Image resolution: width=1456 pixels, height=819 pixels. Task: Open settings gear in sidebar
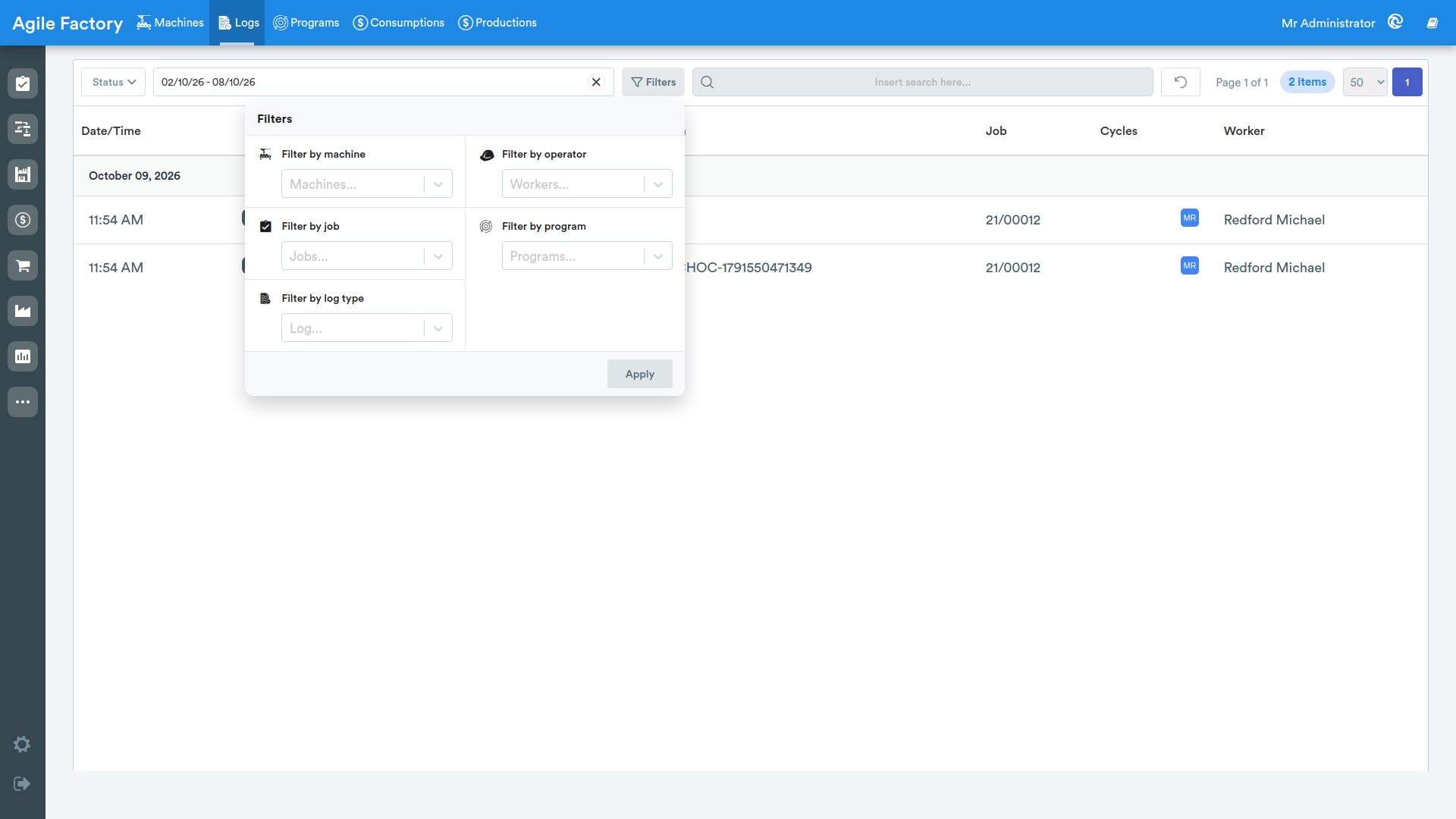[x=22, y=744]
